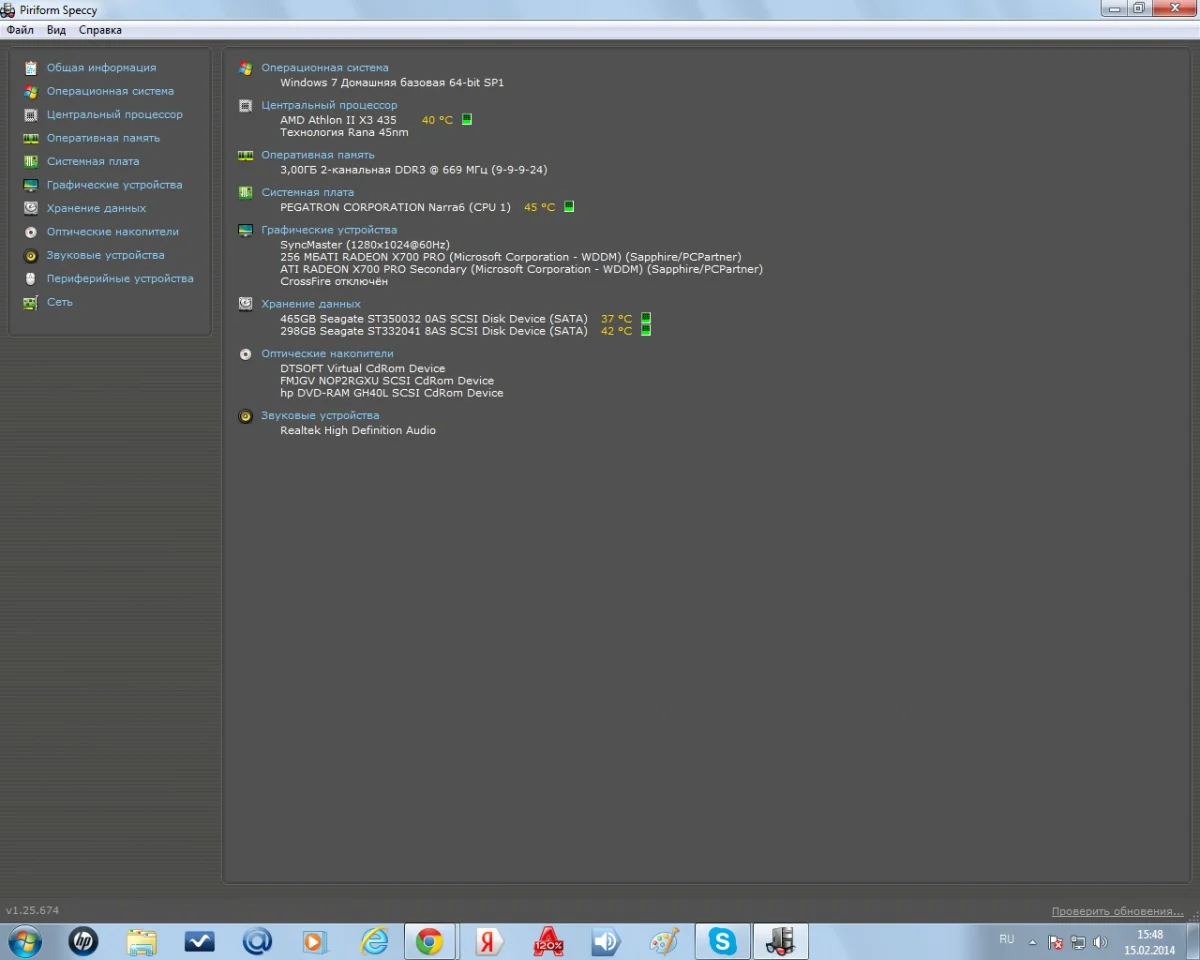
Task: Click the DTSOFT Virtual CdRom Device line
Action: [363, 369]
